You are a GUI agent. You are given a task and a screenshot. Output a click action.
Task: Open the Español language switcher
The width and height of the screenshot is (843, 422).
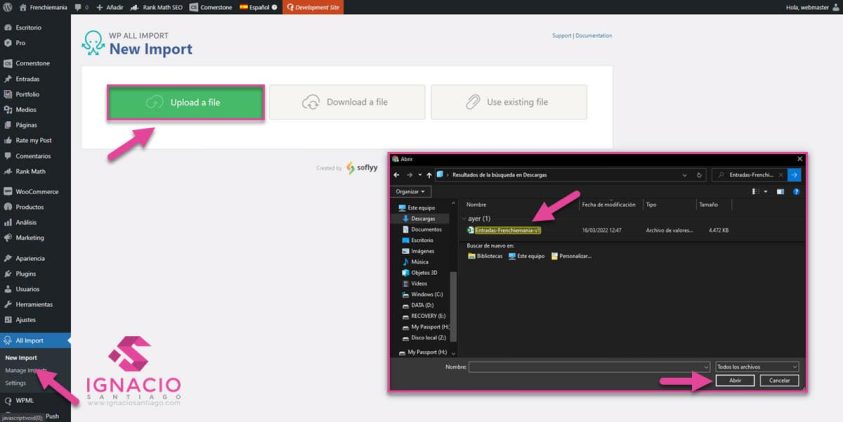(x=259, y=8)
